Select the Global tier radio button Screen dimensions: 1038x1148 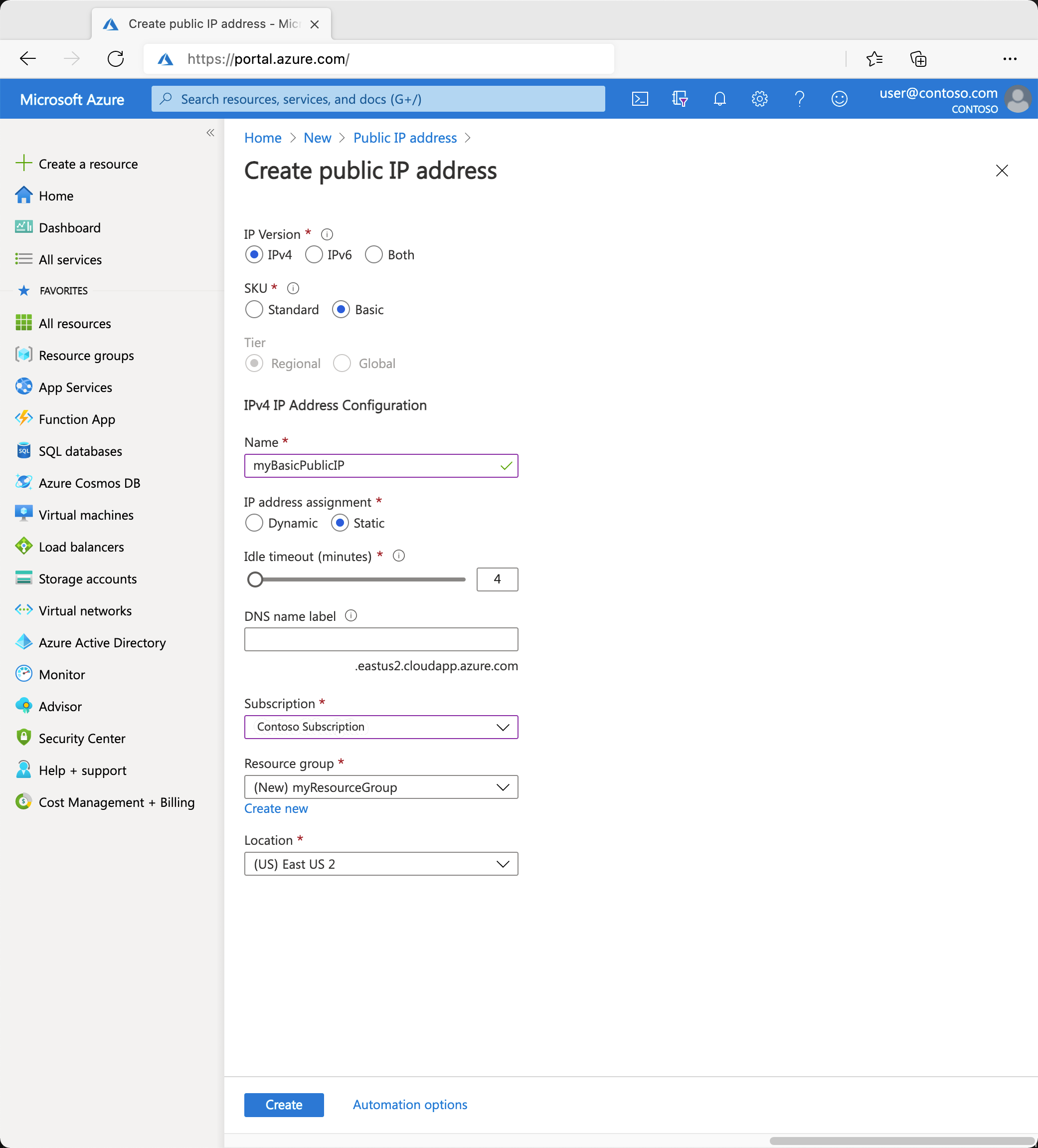click(x=342, y=364)
